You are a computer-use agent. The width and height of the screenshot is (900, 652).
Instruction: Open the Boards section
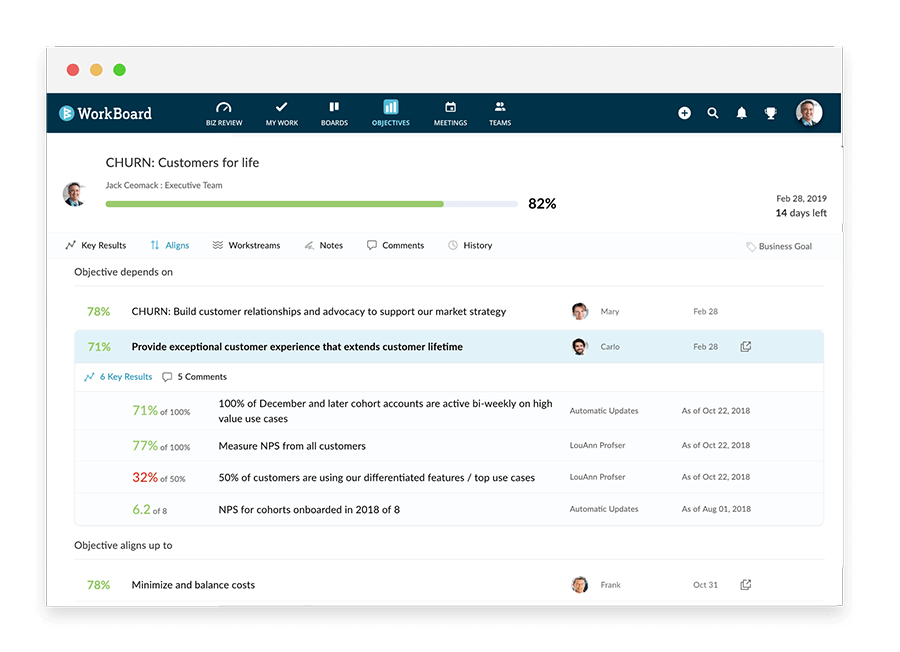click(334, 112)
